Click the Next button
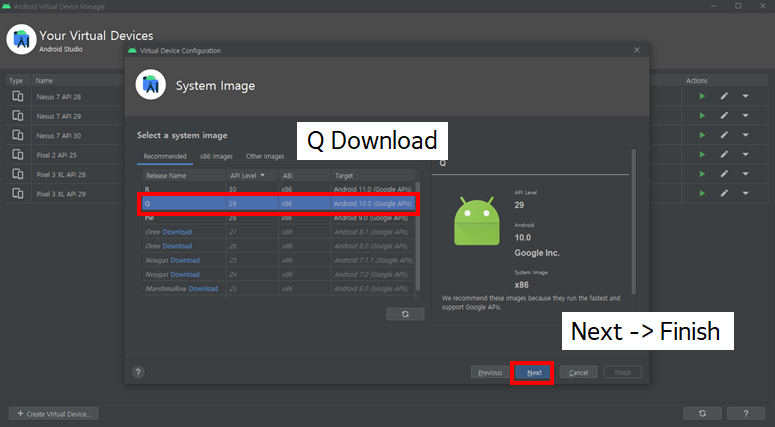Image resolution: width=775 pixels, height=427 pixels. (534, 373)
